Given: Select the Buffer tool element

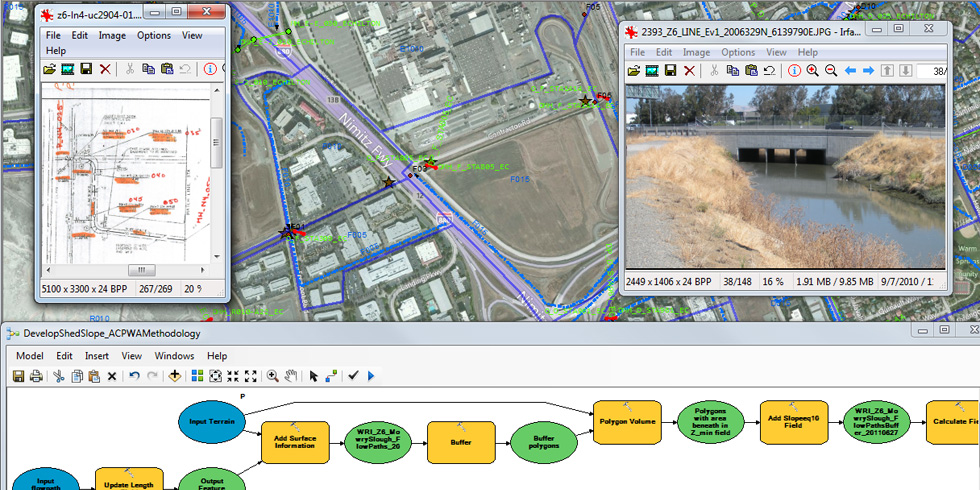Looking at the screenshot, I should tap(461, 442).
